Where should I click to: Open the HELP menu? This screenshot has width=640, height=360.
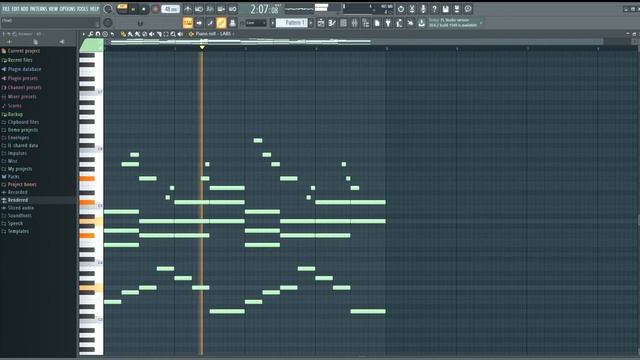tap(94, 9)
